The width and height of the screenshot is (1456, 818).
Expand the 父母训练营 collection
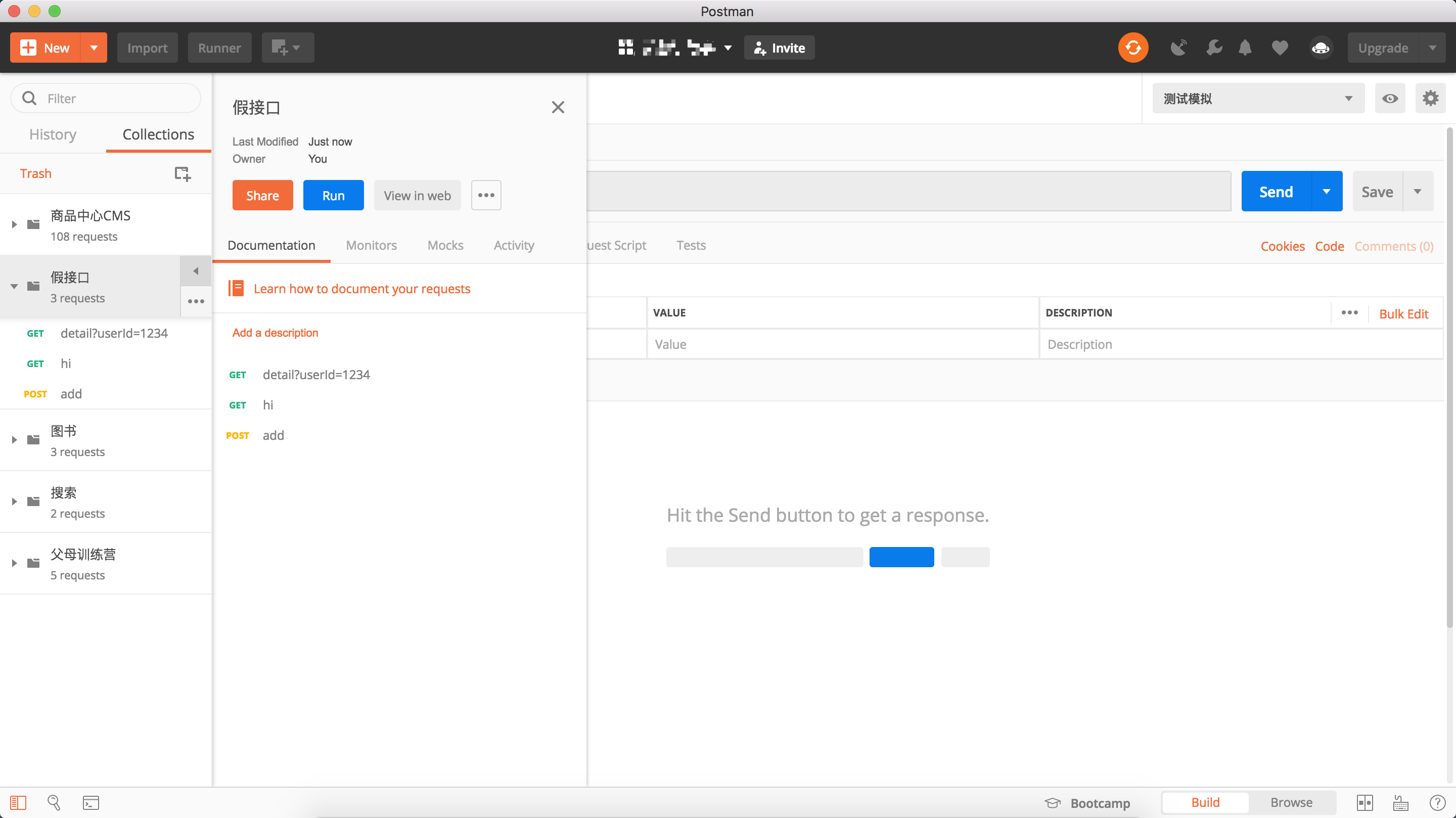[14, 563]
